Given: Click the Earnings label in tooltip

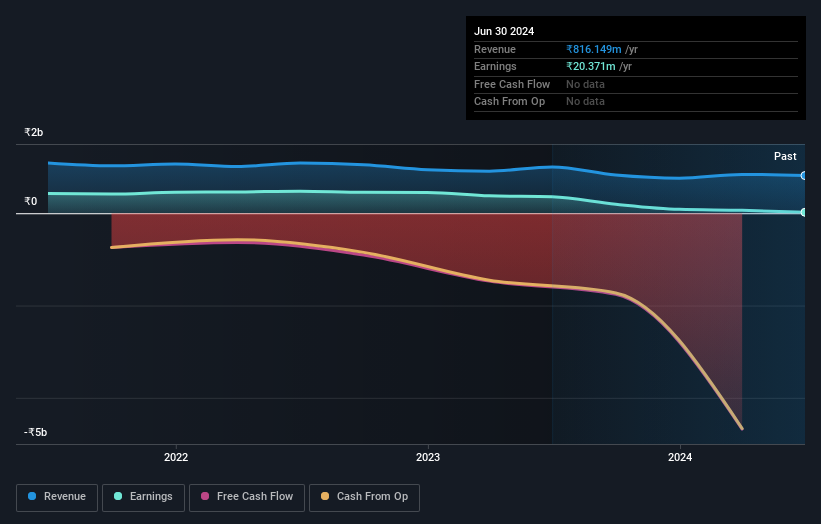Looking at the screenshot, I should coord(495,66).
